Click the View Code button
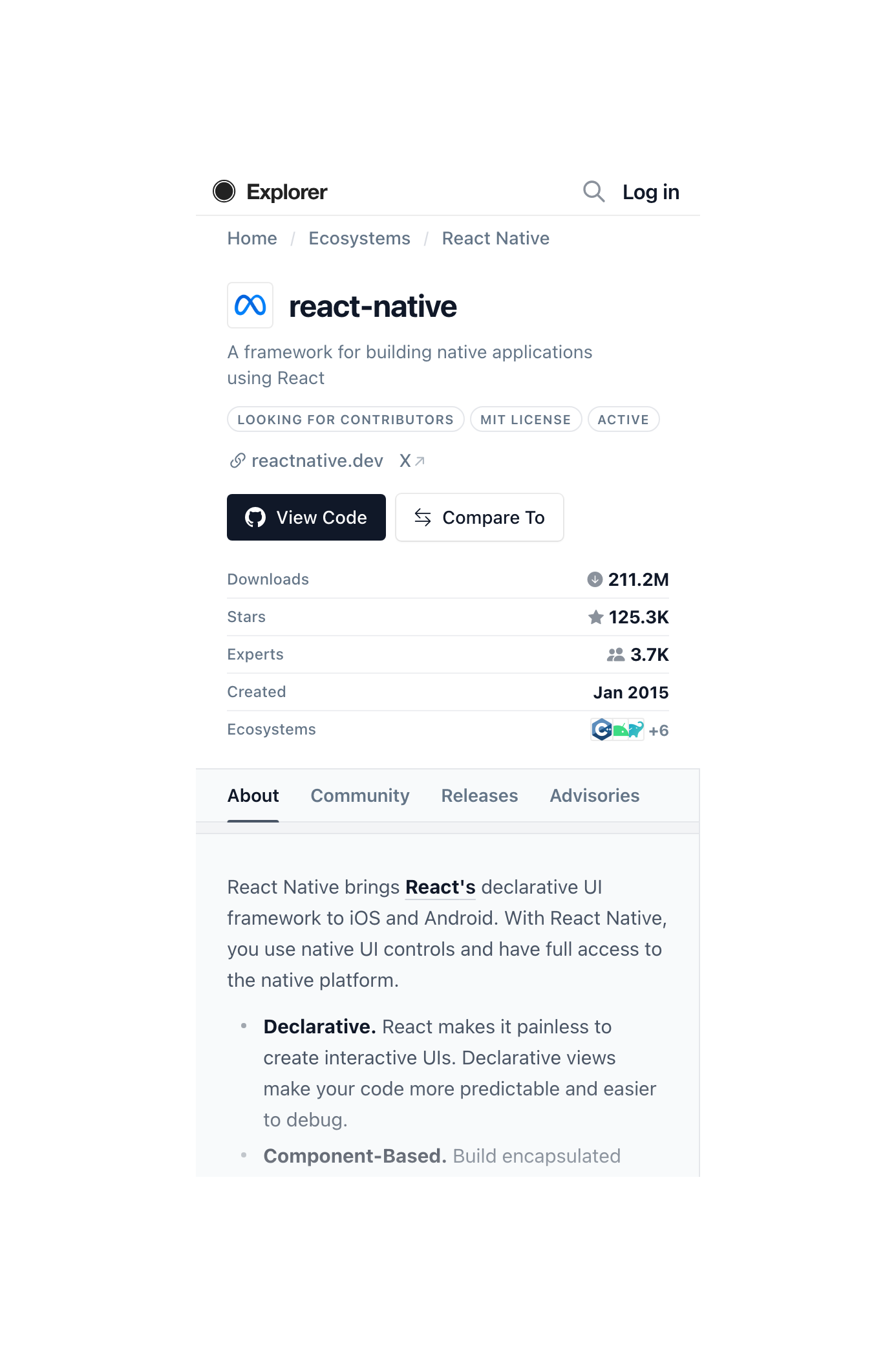The width and height of the screenshot is (896, 1345). [x=306, y=517]
